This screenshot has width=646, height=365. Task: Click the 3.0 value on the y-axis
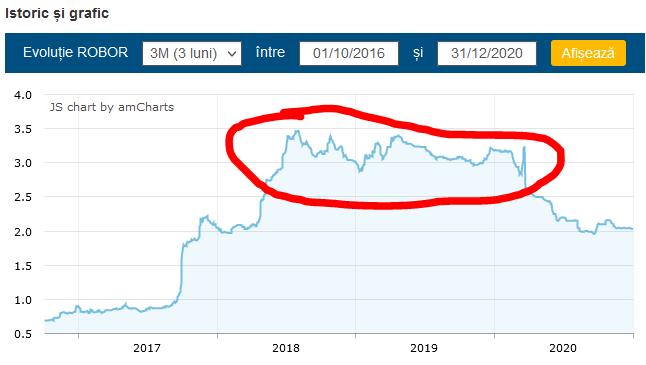tap(23, 163)
